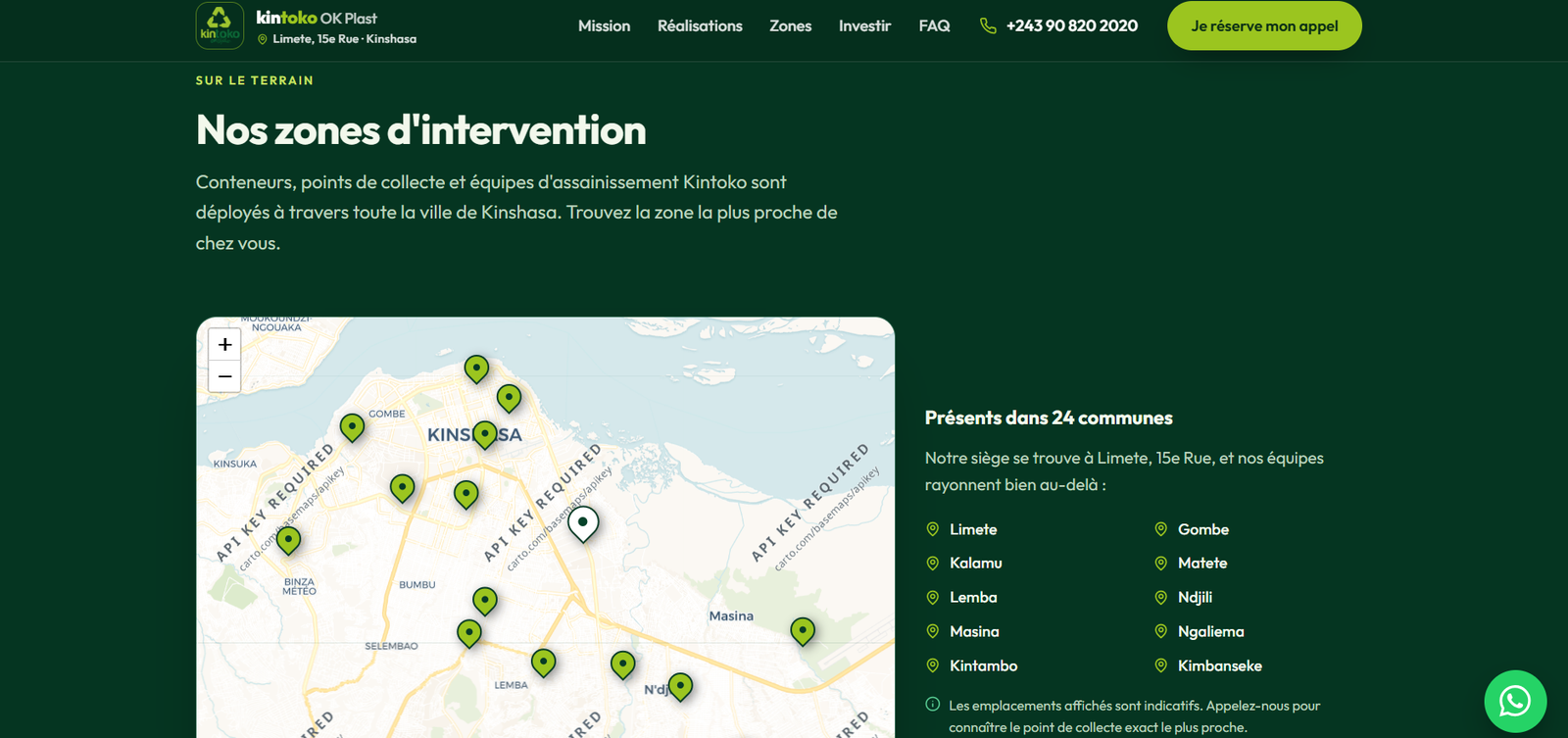The height and width of the screenshot is (738, 1568).
Task: Click the 'Masina' label on the map
Action: click(x=731, y=615)
